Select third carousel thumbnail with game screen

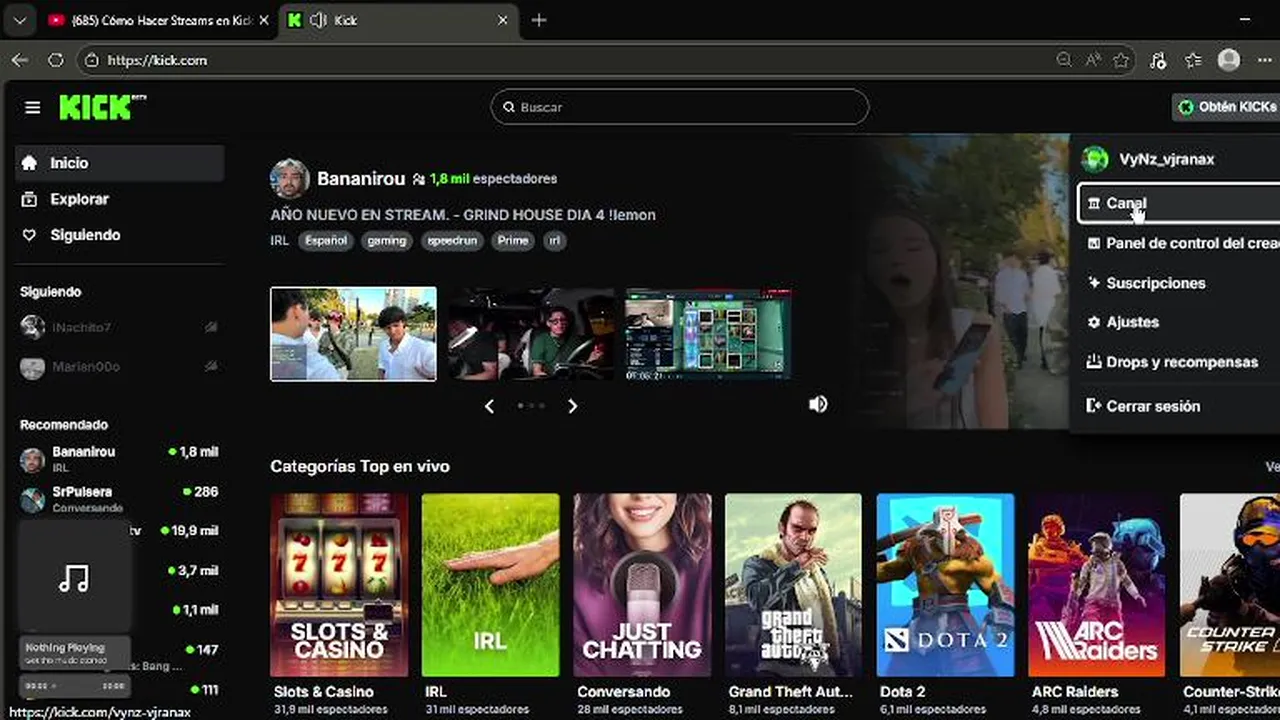click(708, 334)
